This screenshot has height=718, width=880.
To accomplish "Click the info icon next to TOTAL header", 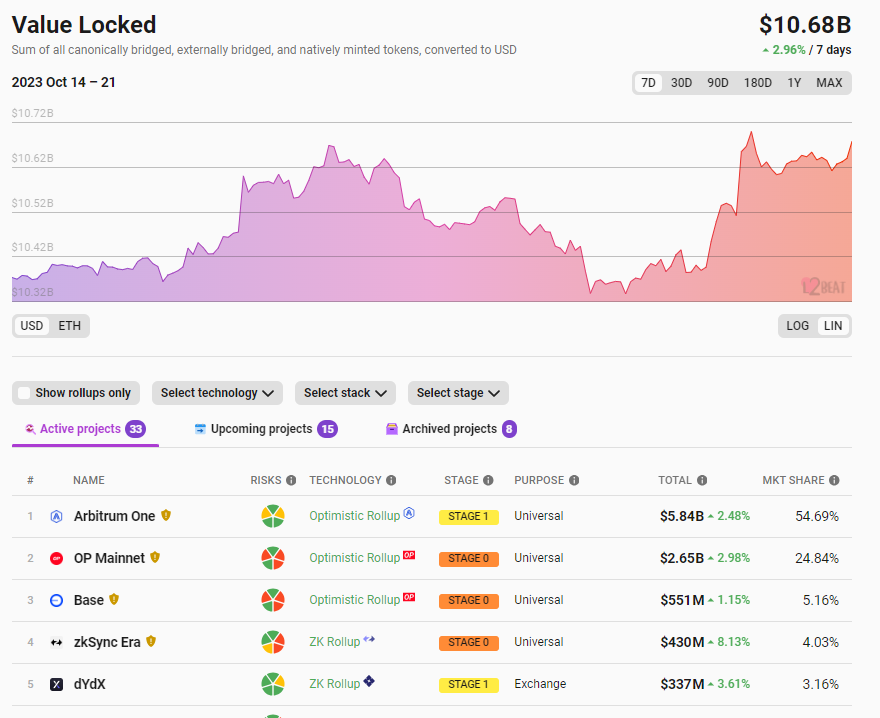I will point(702,481).
